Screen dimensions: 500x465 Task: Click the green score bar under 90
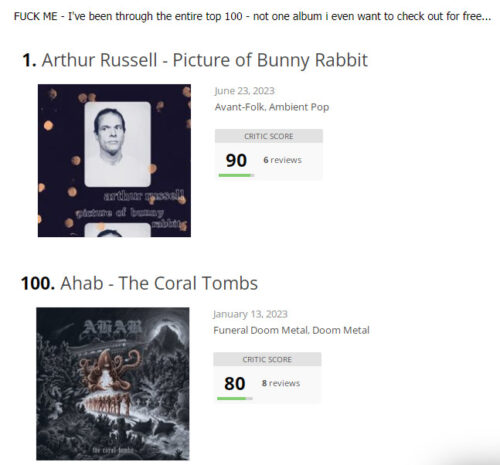(236, 175)
